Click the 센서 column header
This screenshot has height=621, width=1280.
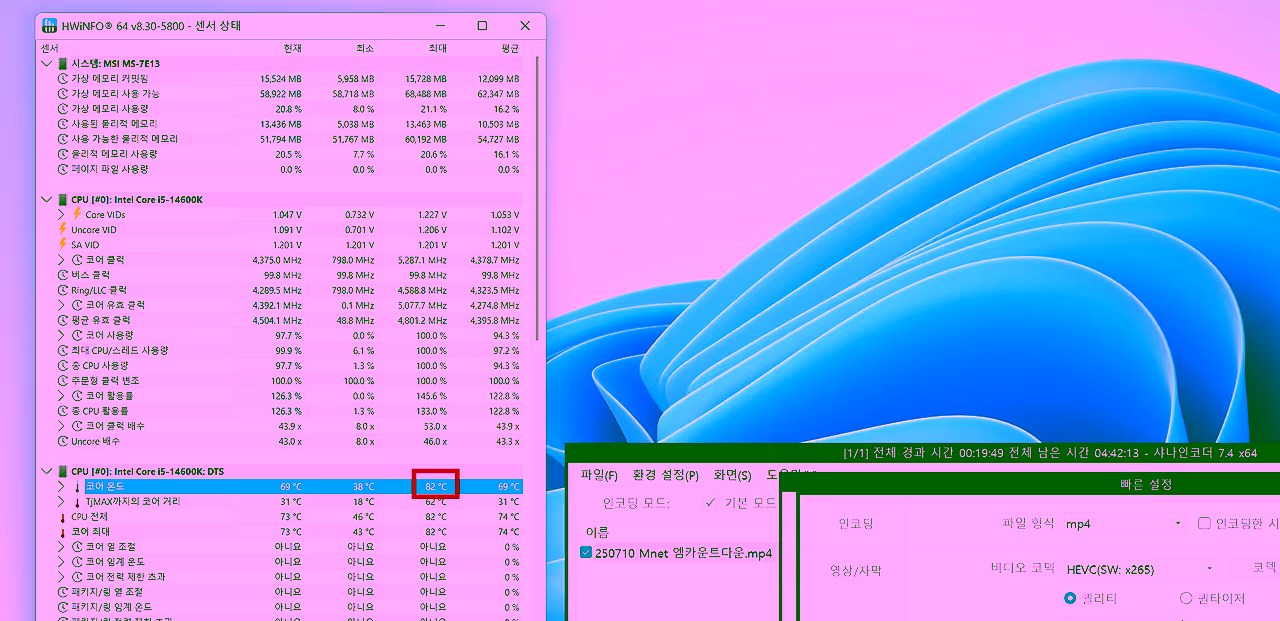point(50,48)
